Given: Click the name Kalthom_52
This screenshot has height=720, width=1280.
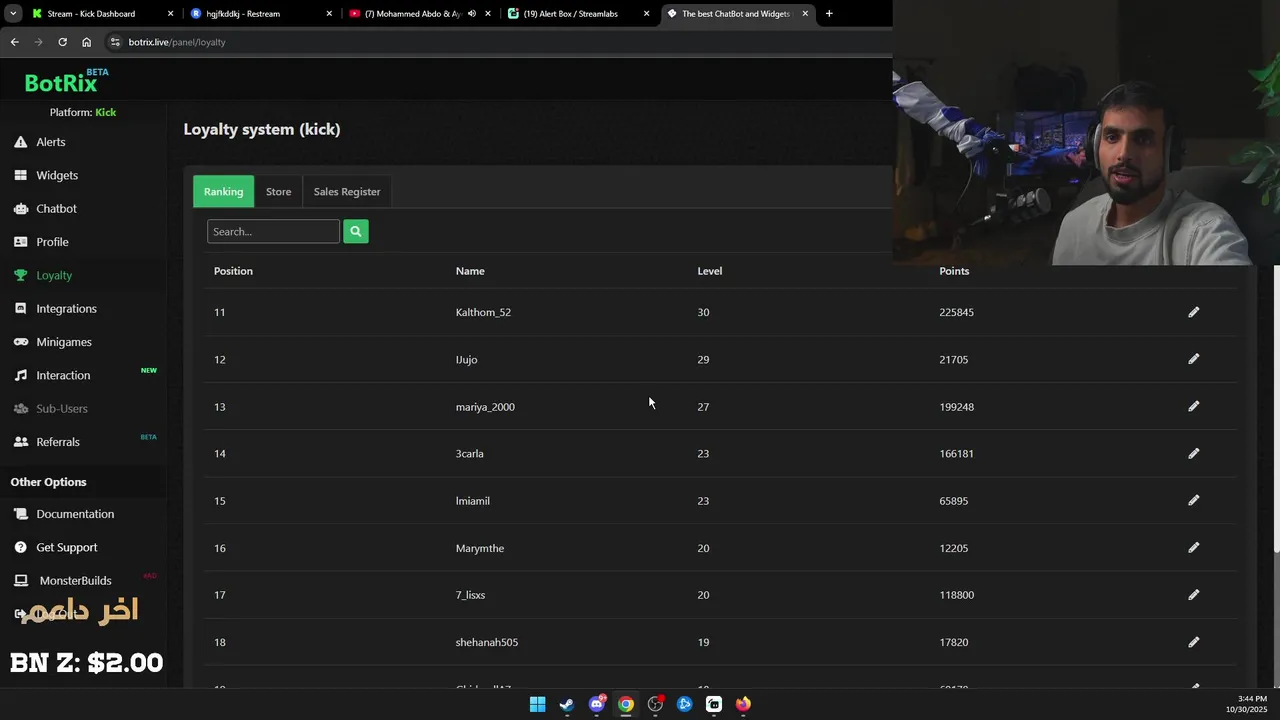Looking at the screenshot, I should (x=483, y=312).
